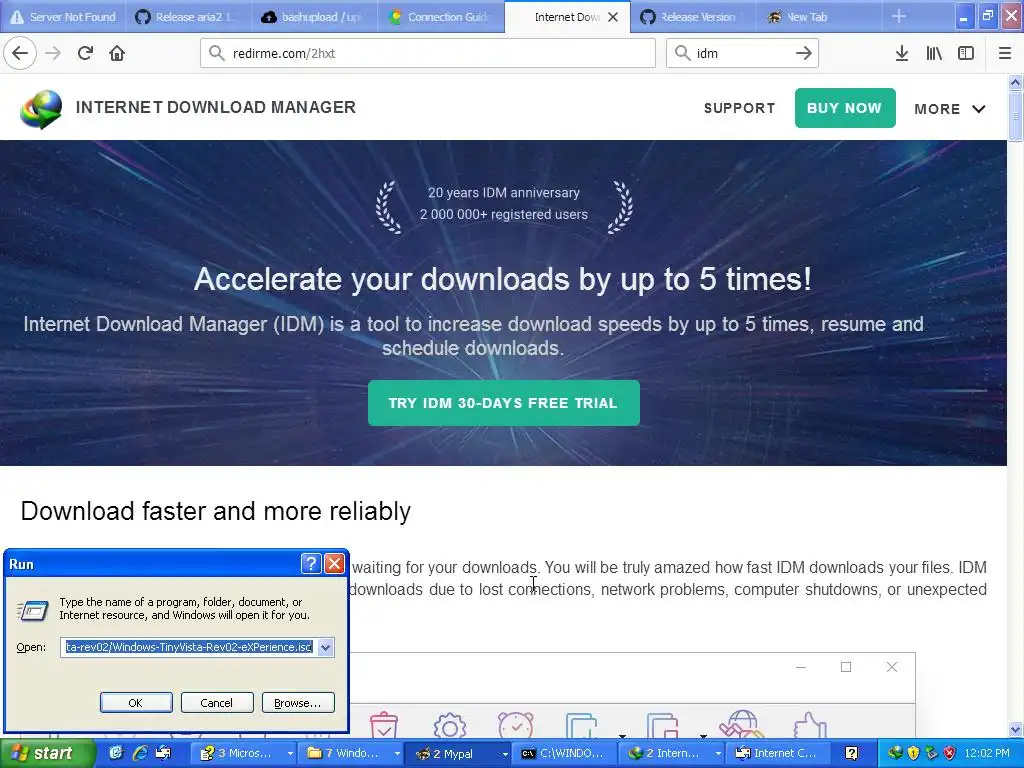The width and height of the screenshot is (1024, 768).
Task: Switch to the Connection Guide tab
Action: 441,16
